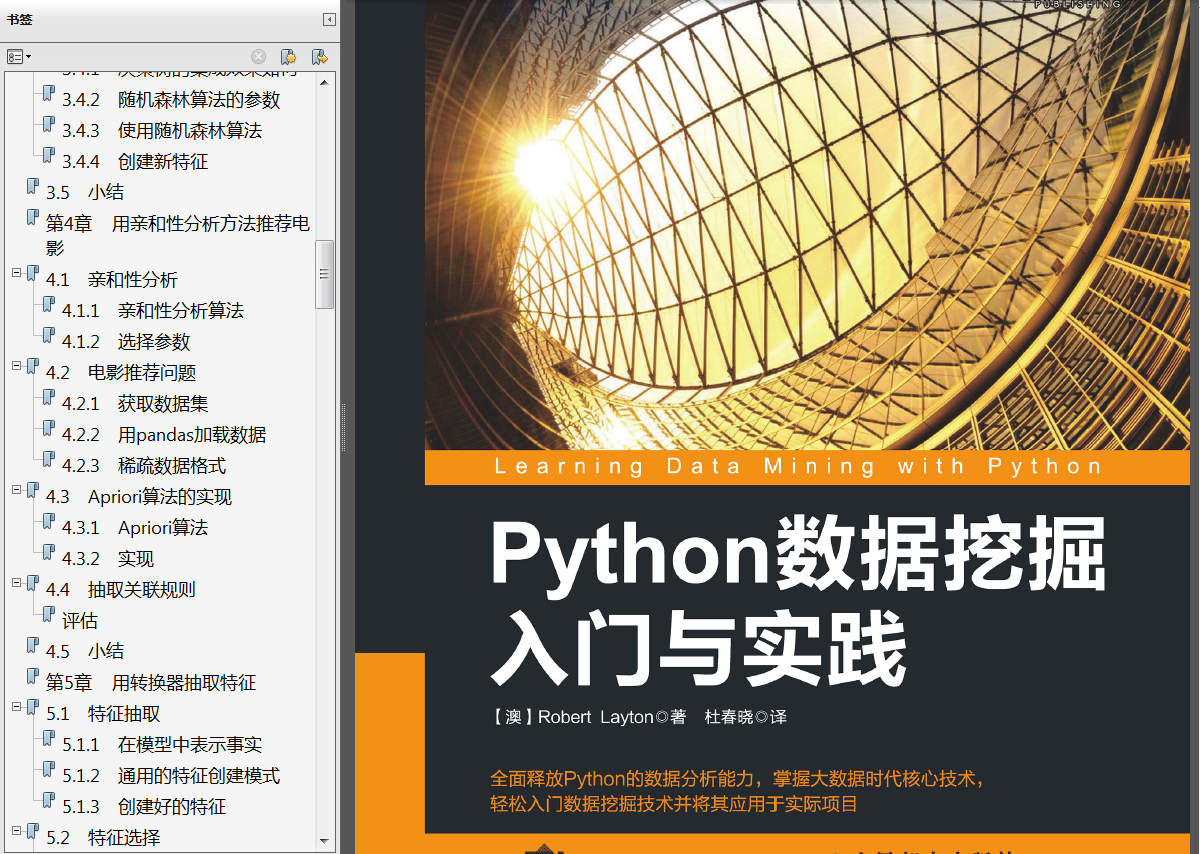Jump to bookmark 4.1 亲和性分析
The width and height of the screenshot is (1200, 854).
[111, 280]
